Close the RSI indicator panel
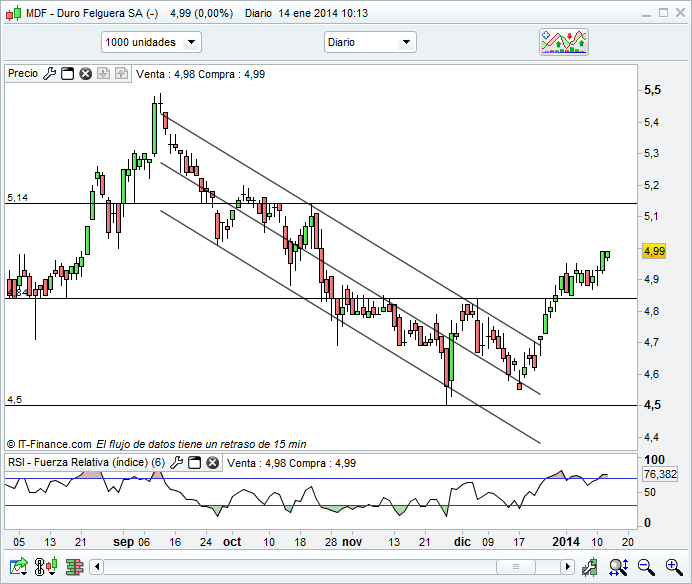 point(213,463)
